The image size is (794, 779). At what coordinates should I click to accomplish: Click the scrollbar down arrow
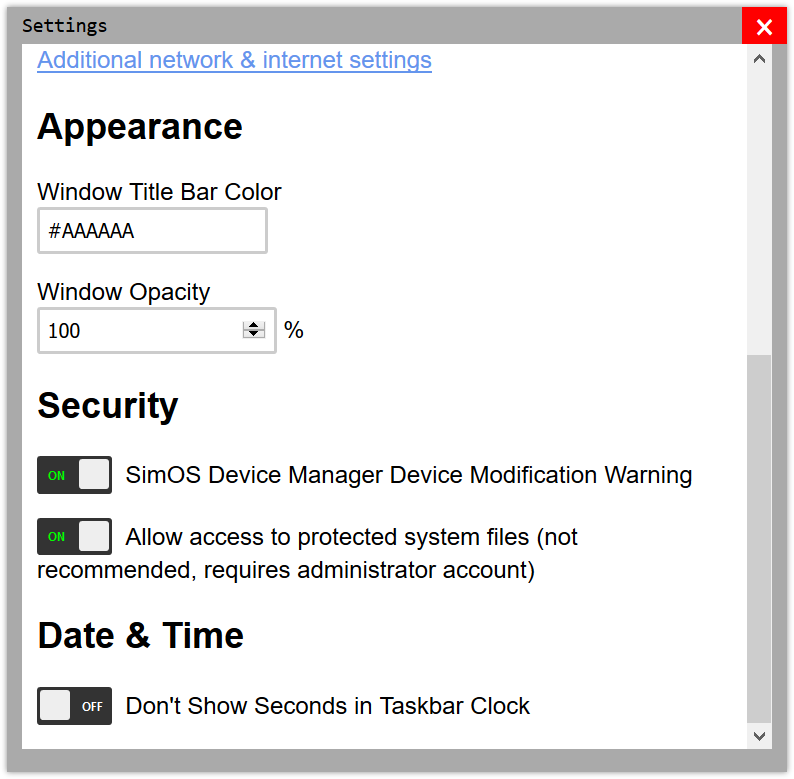tap(759, 736)
